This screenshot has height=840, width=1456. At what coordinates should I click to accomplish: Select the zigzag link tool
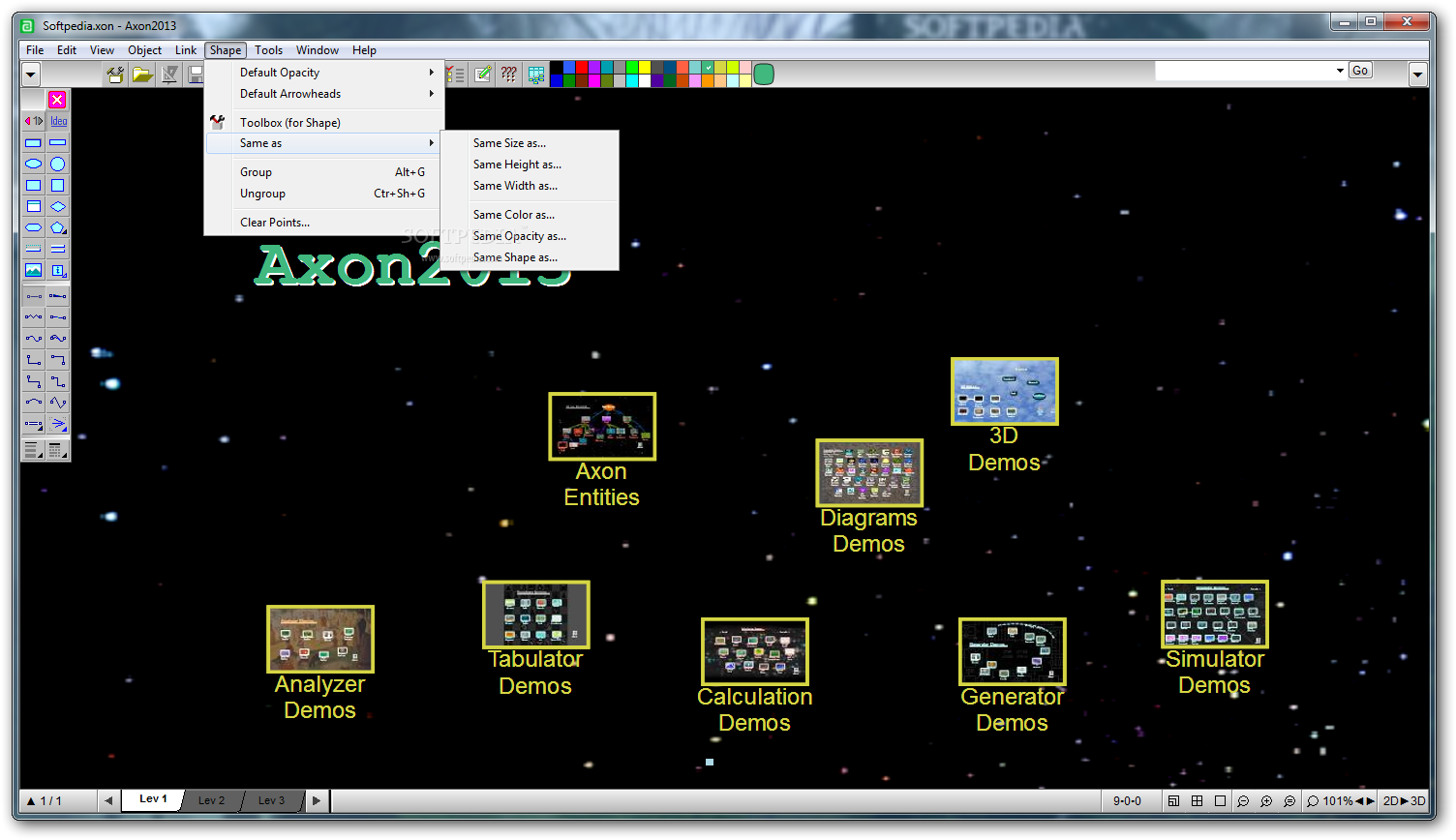click(x=34, y=316)
